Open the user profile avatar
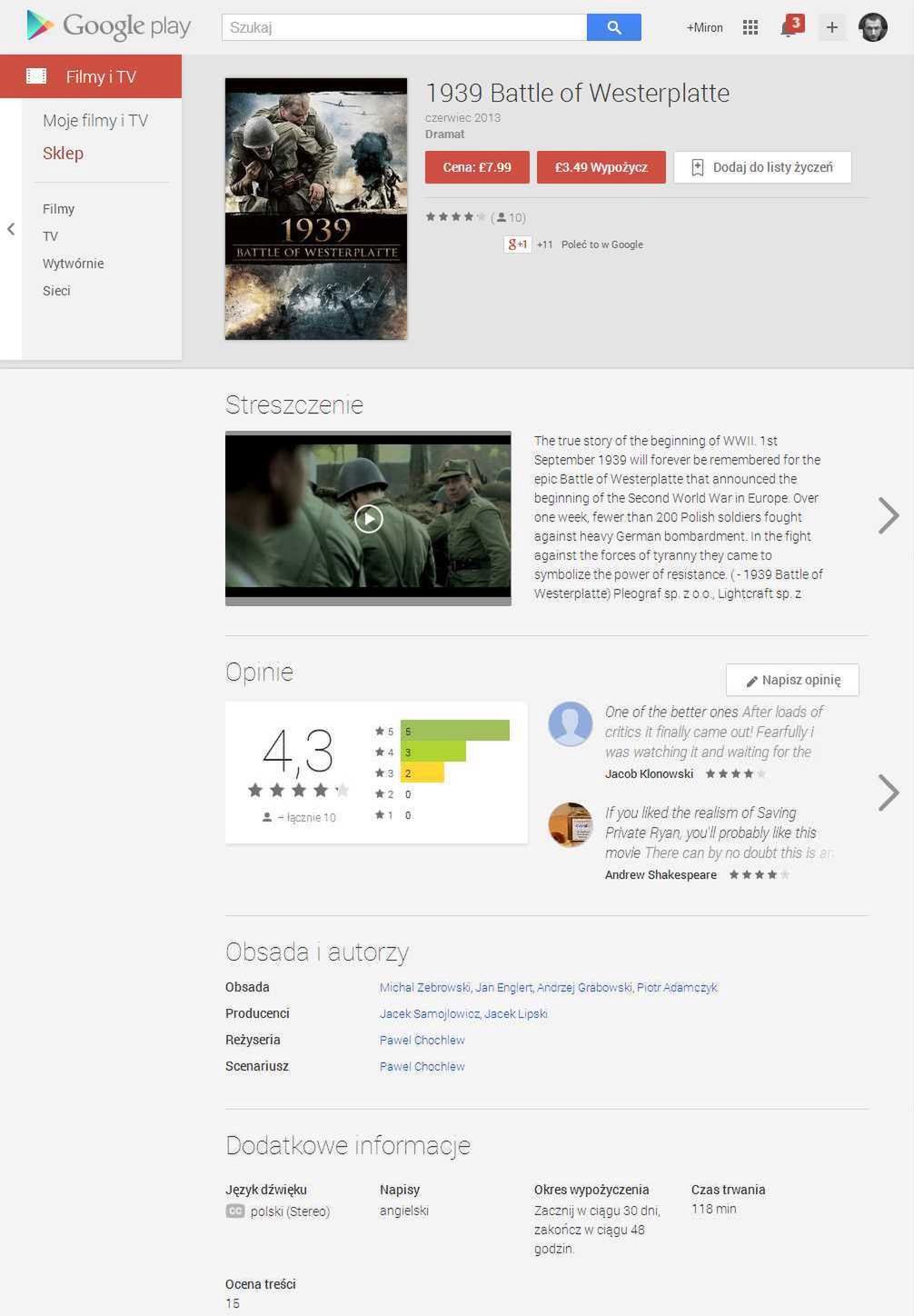The image size is (914, 1316). point(873,27)
